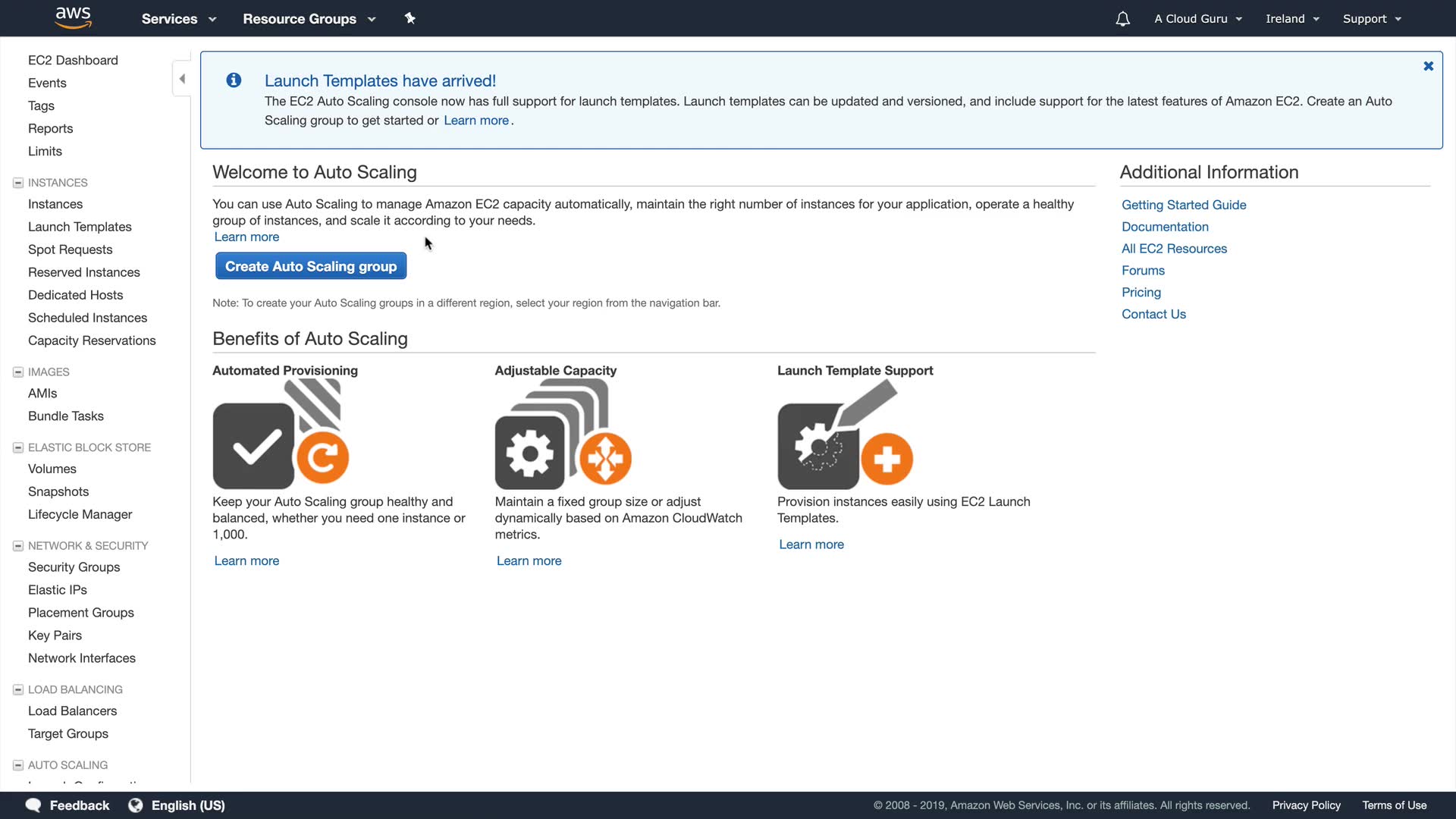The image size is (1456, 819).
Task: Click Create Auto Scaling group button
Action: click(311, 266)
